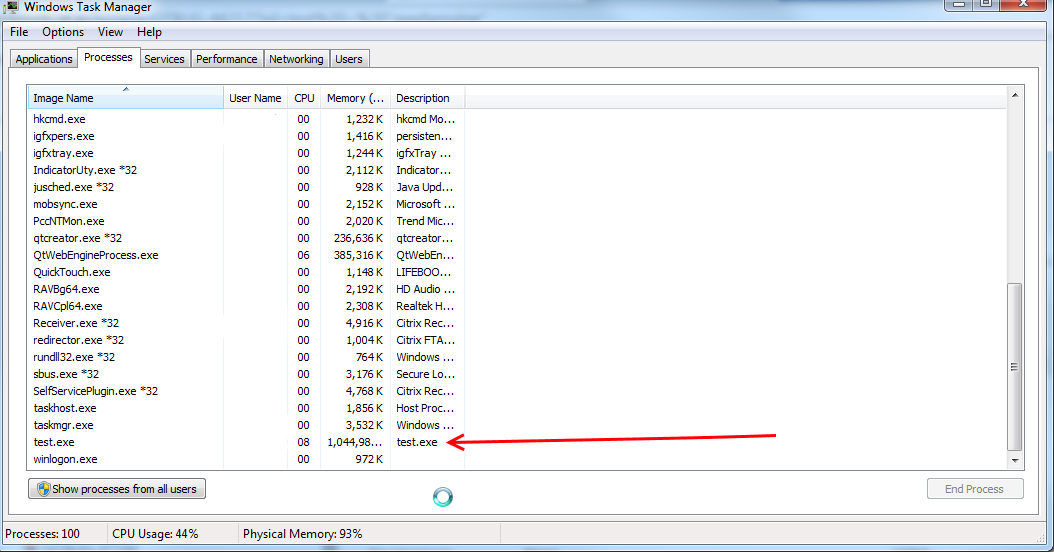Viewport: 1054px width, 552px height.
Task: Select the Receiver.exe *32 process
Action: (x=76, y=323)
